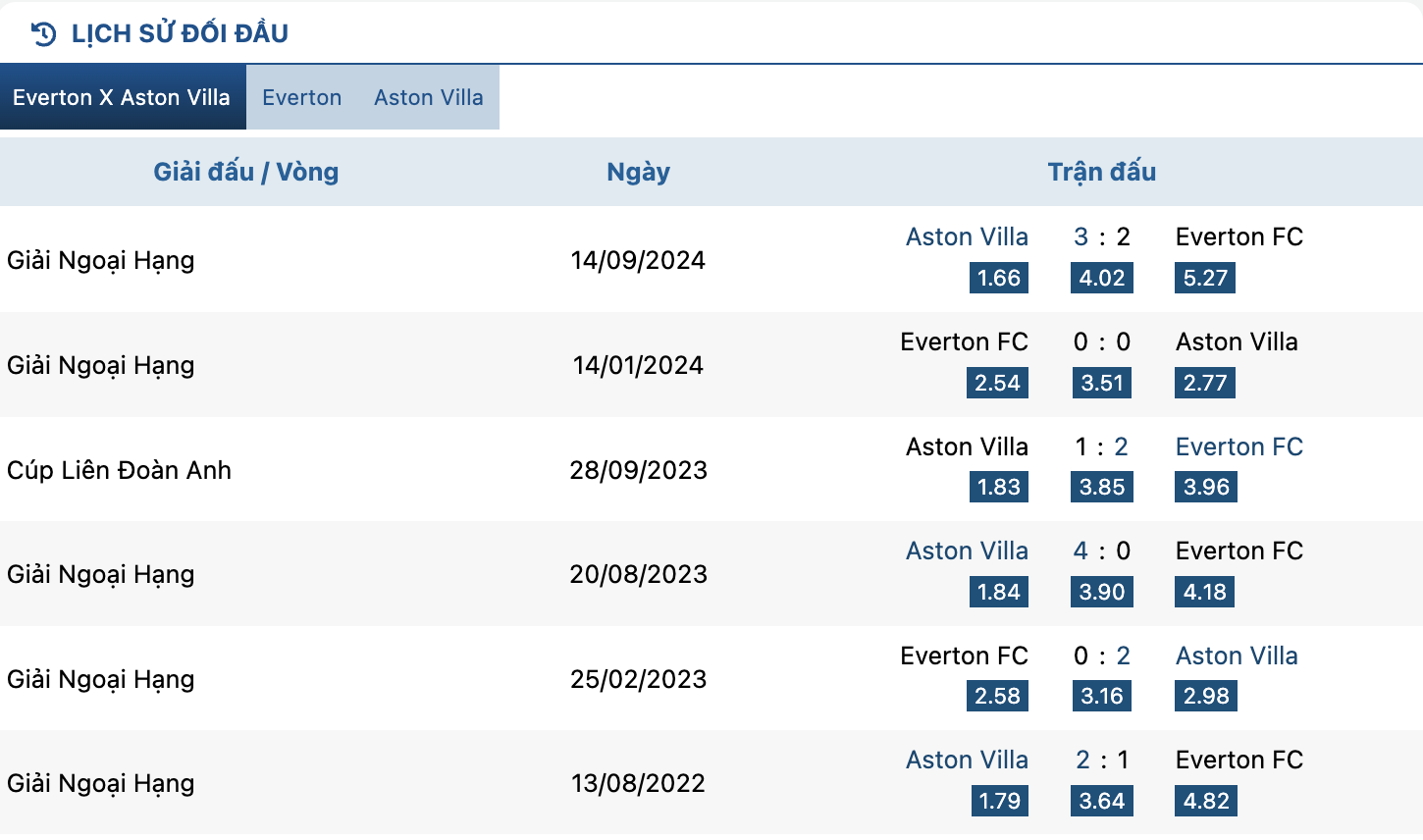Click odds 2.77 for Aston Villa
The image size is (1423, 840).
(1205, 383)
